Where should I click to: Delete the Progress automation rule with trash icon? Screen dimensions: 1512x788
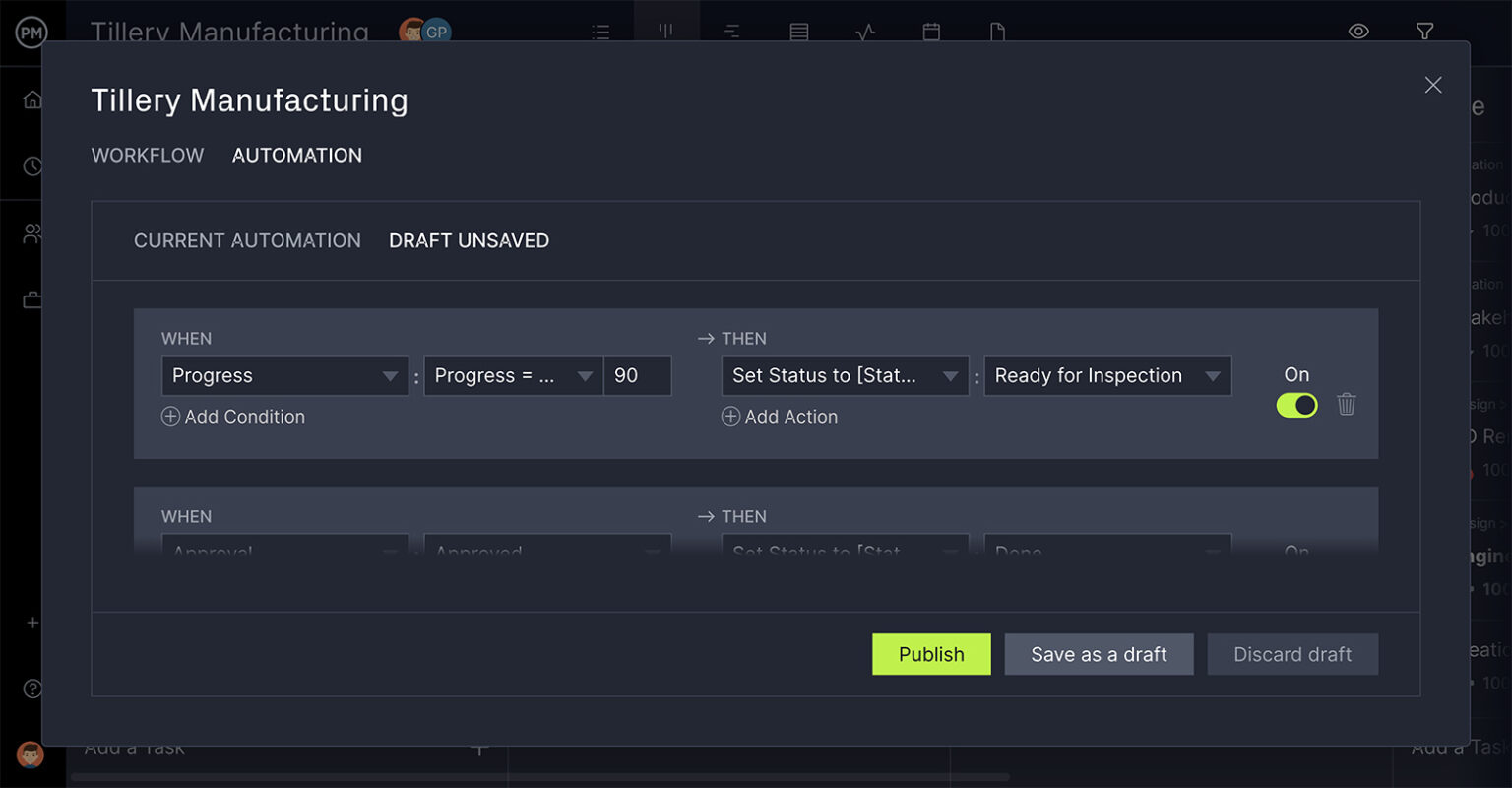pyautogui.click(x=1346, y=404)
